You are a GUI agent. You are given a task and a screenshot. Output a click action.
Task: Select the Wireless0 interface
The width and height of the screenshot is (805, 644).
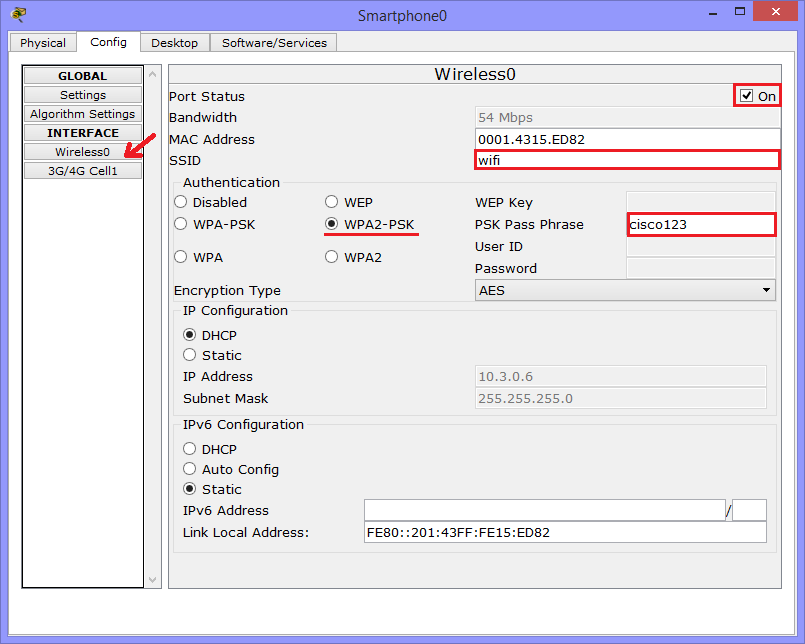point(82,151)
